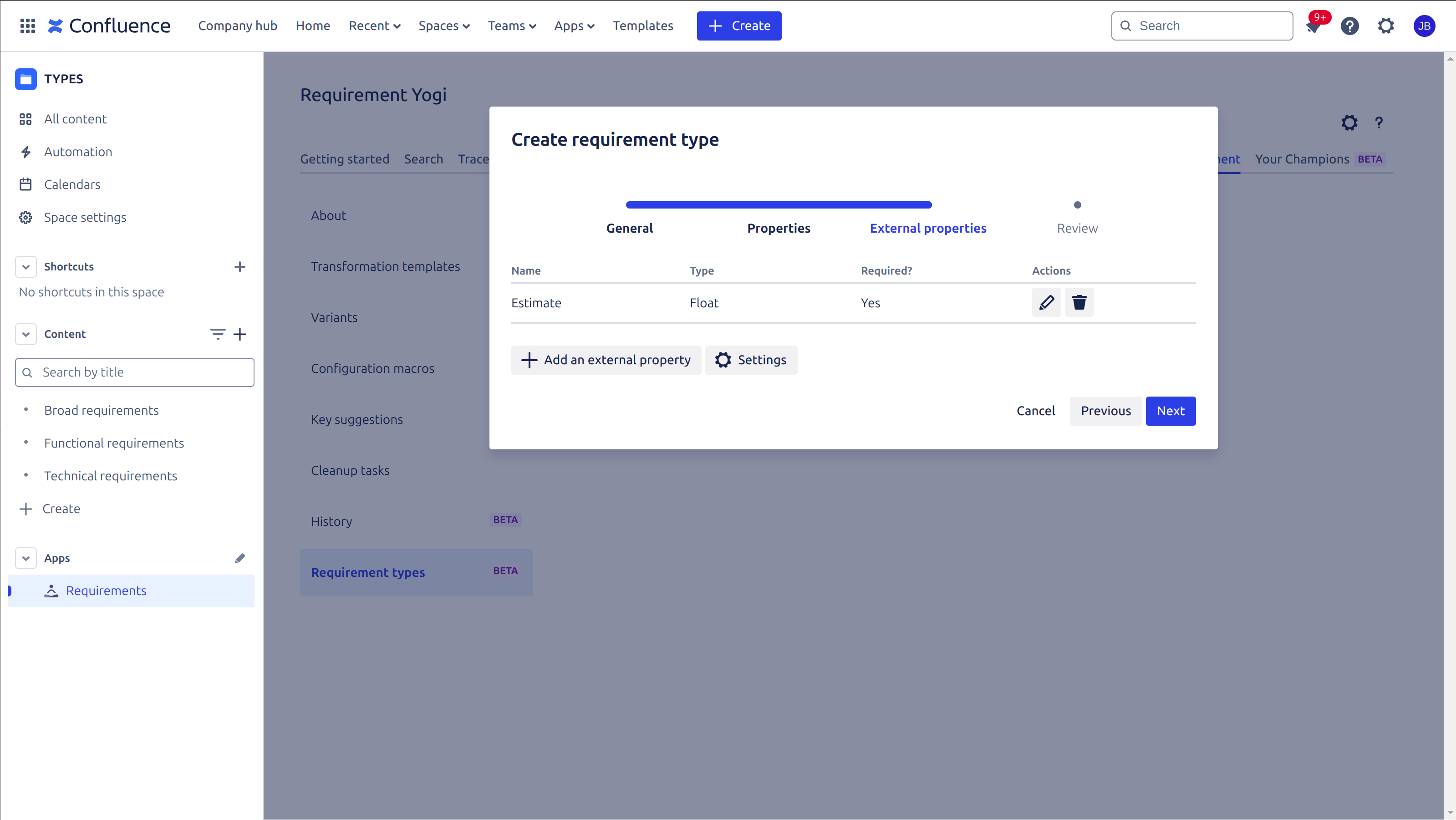Add content with the plus icon next to Content
The image size is (1456, 820).
[x=240, y=334]
